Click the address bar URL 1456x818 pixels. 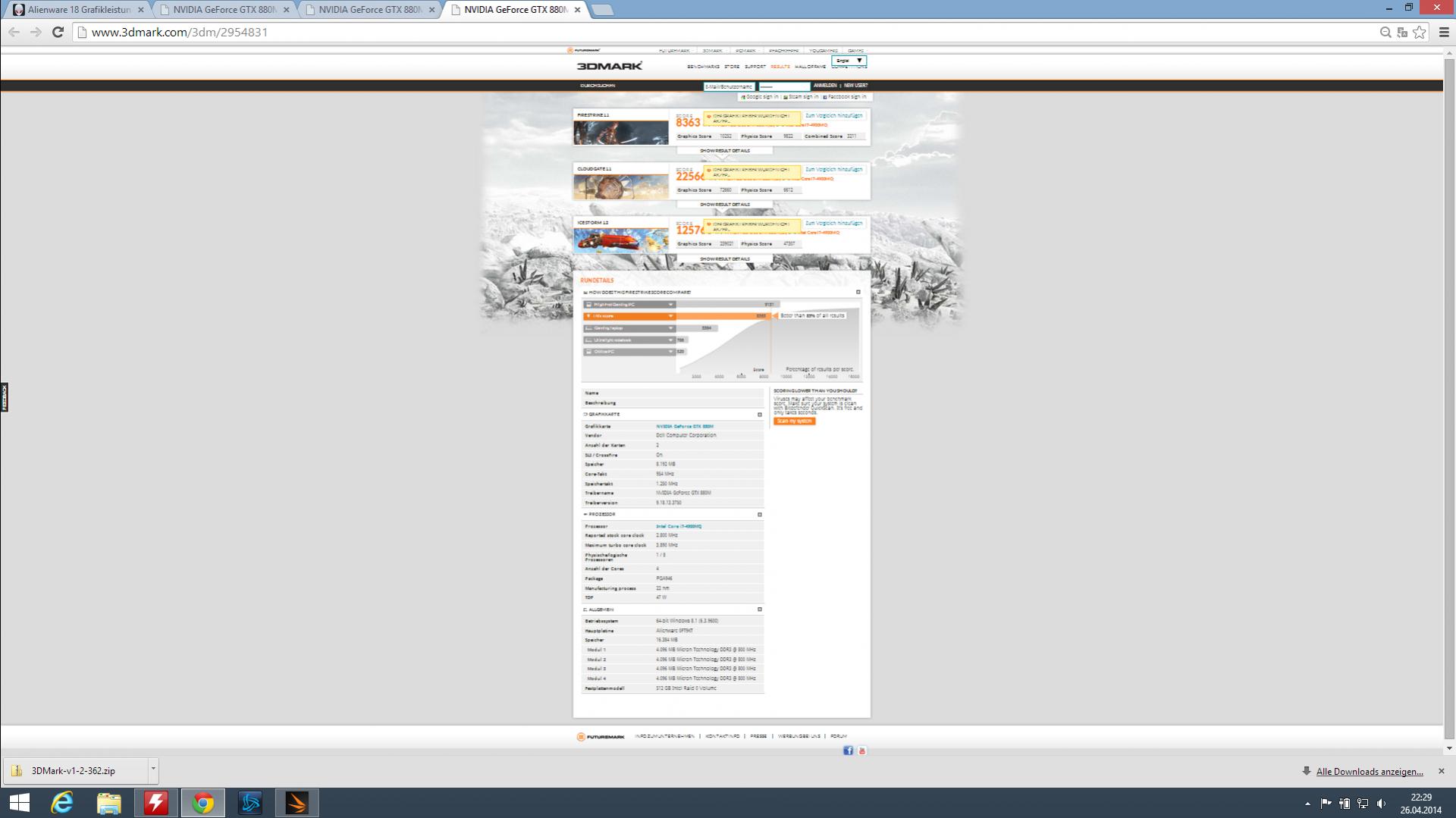pos(180,32)
